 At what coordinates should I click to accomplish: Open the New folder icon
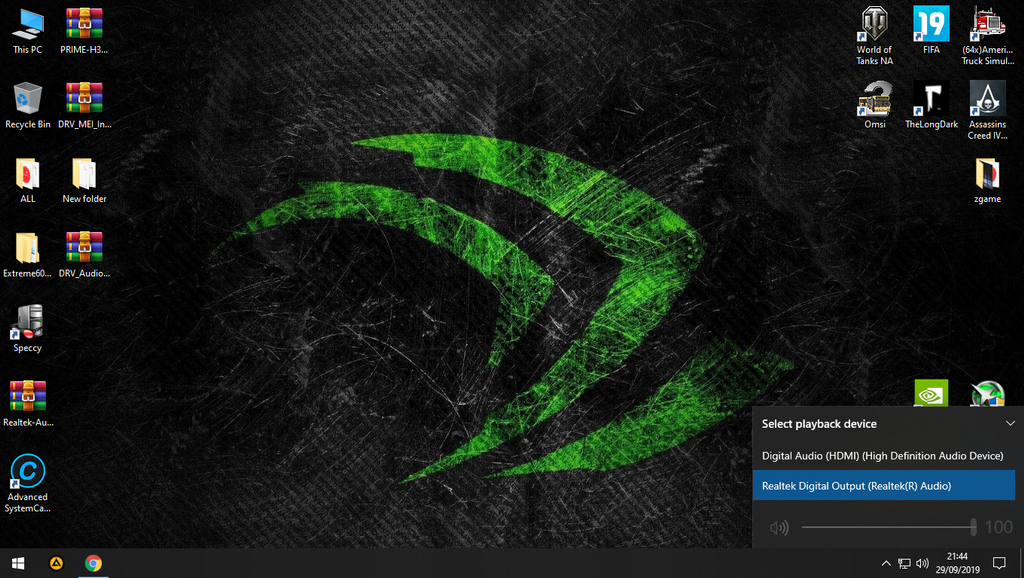[84, 180]
